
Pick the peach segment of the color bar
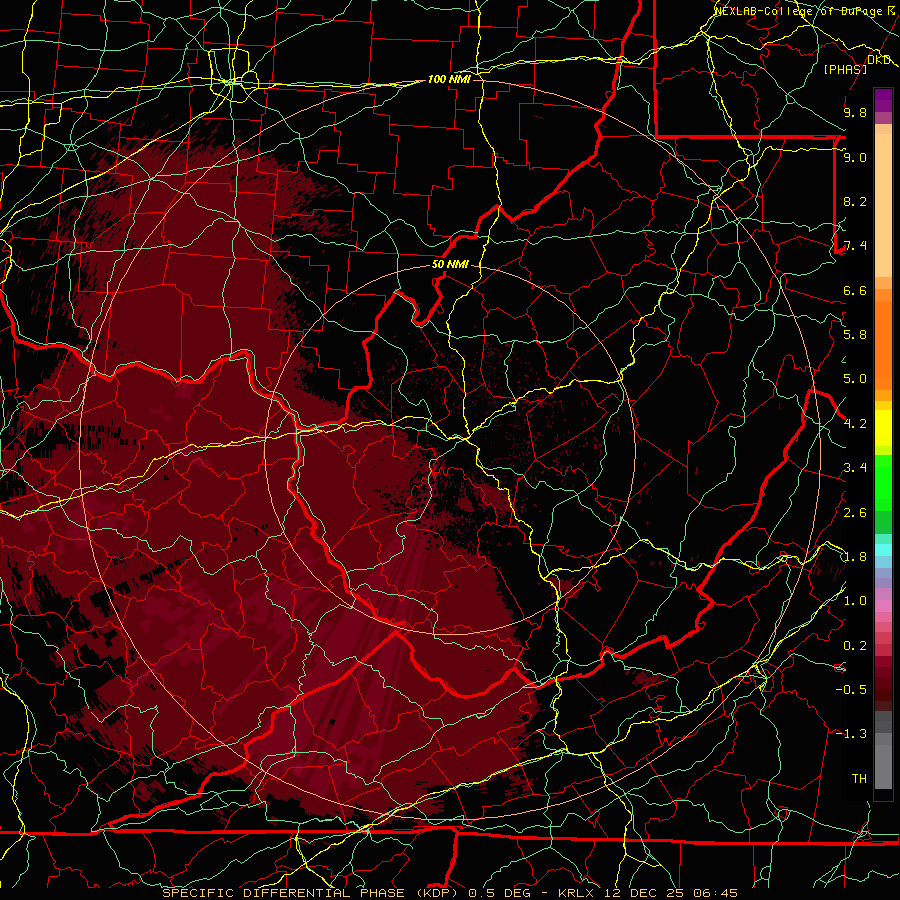click(x=883, y=205)
